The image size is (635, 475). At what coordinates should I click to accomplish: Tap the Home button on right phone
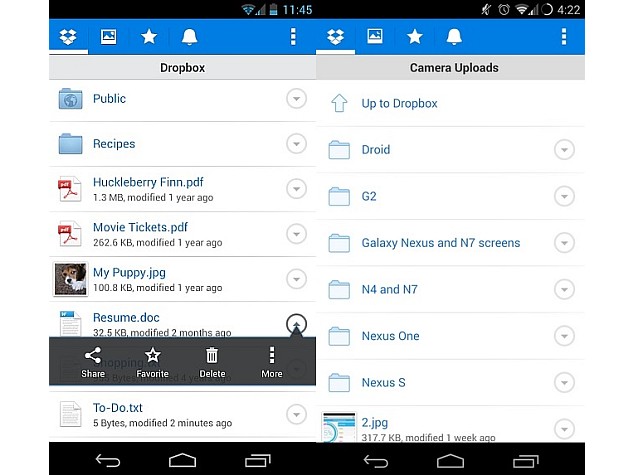[x=450, y=461]
